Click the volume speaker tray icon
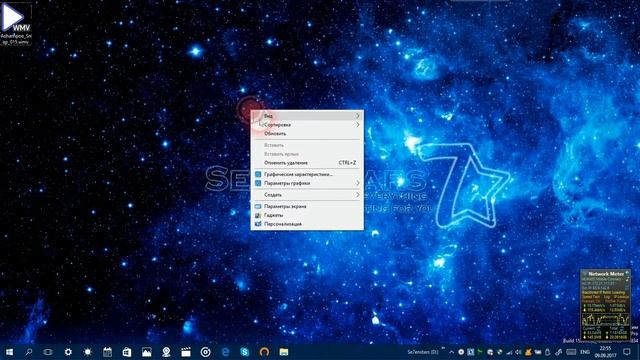This screenshot has width=640, height=360. tap(518, 352)
